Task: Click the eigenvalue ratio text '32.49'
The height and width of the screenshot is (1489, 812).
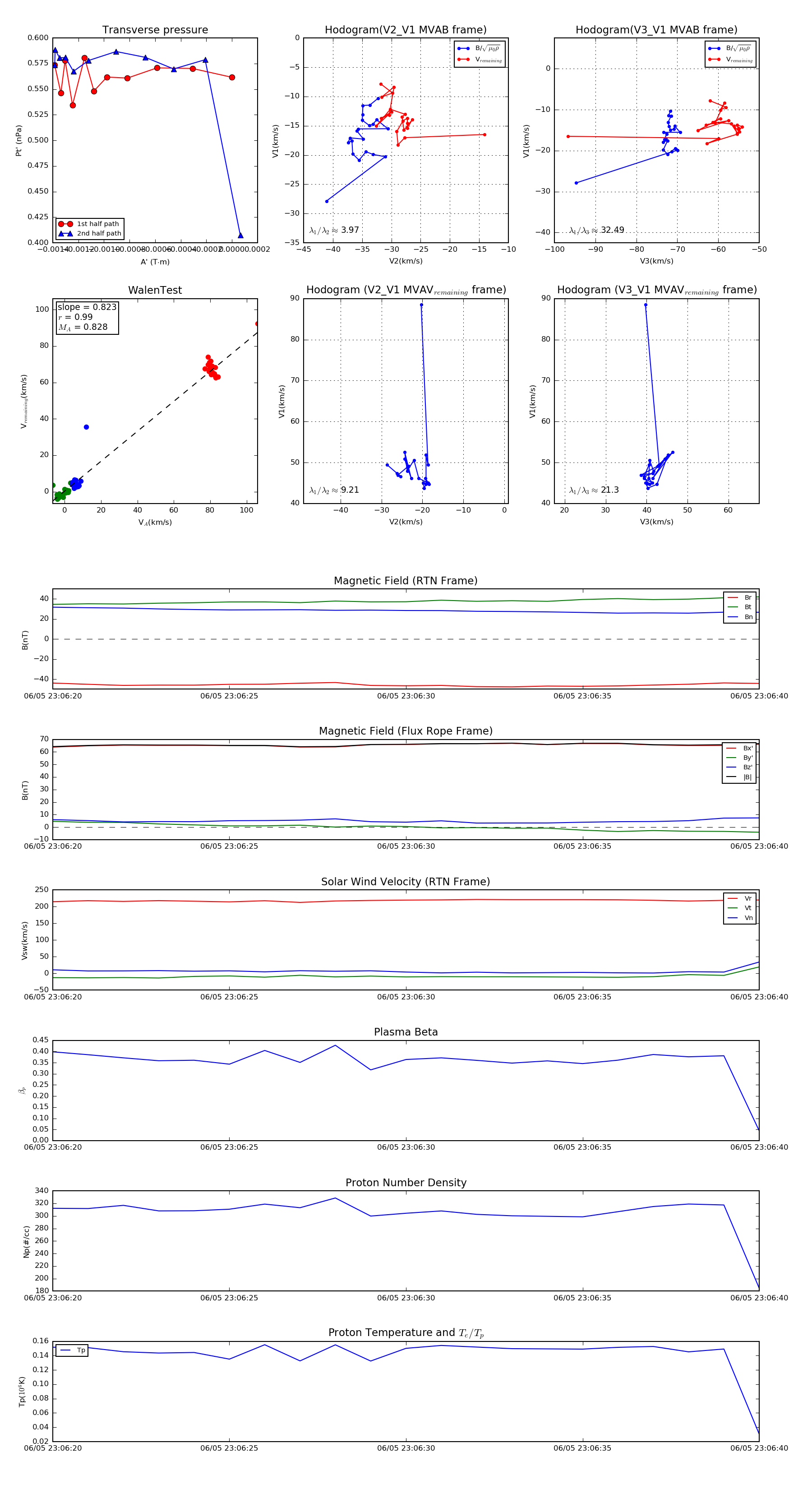Action: point(613,230)
